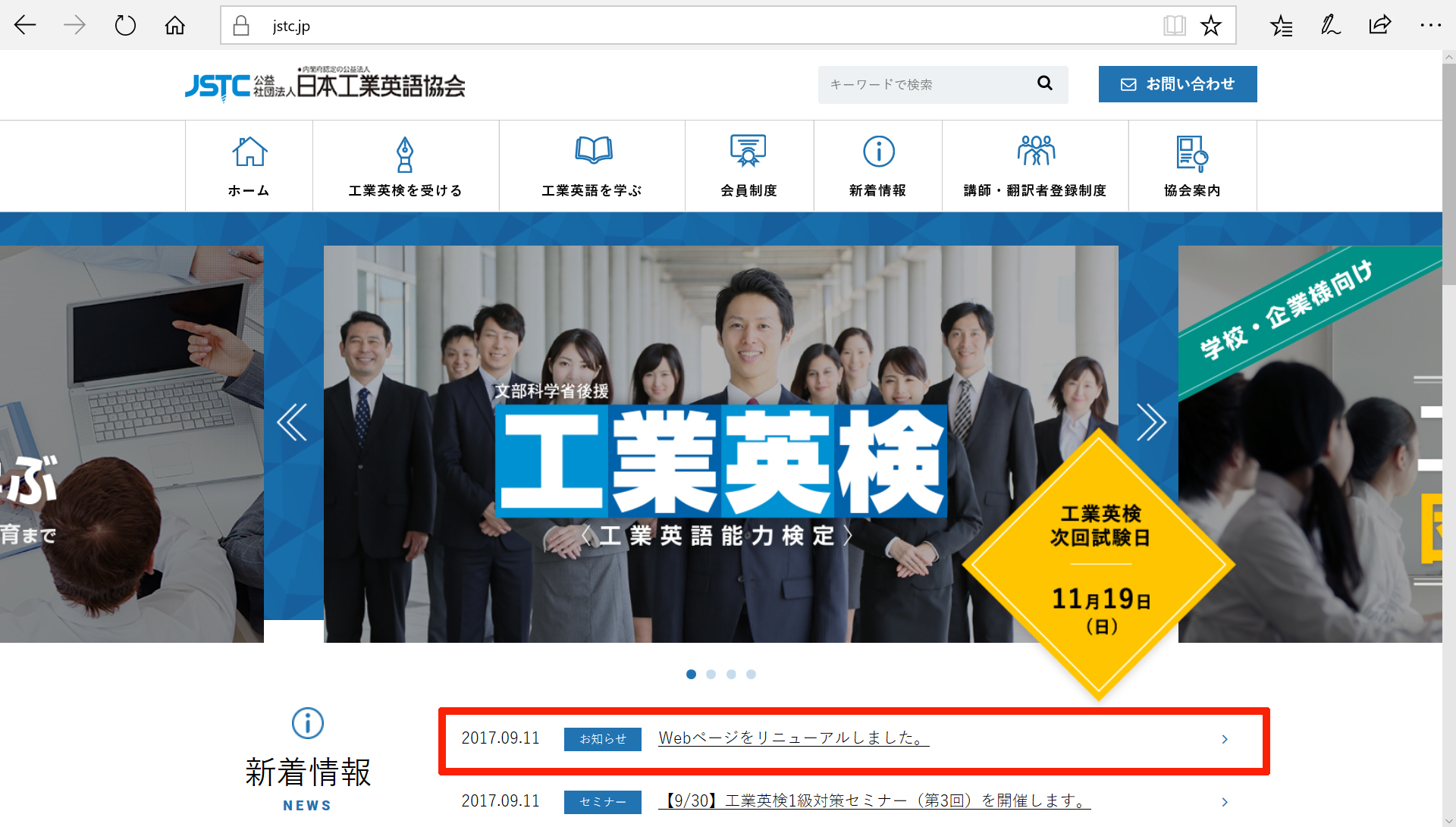Show previous slide with left double chevron

(x=292, y=422)
